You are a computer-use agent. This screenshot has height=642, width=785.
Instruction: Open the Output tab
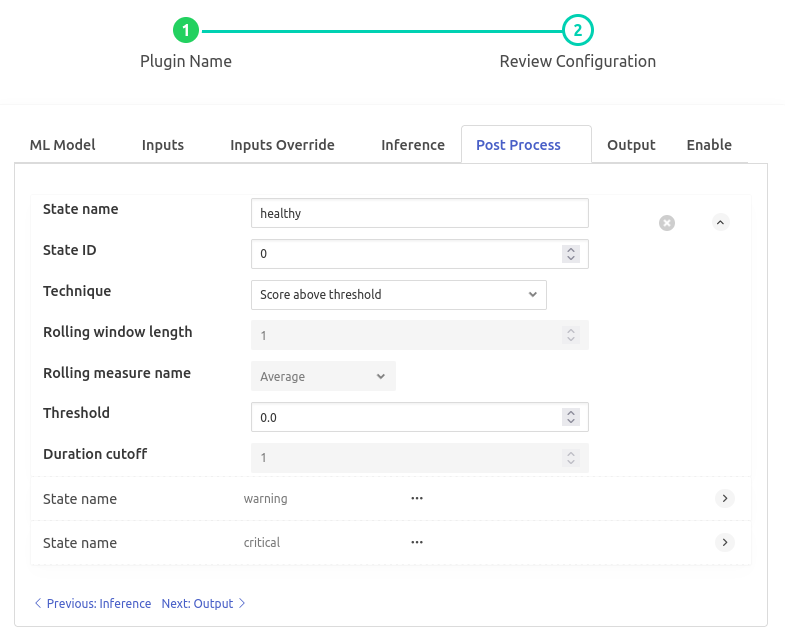coord(631,145)
